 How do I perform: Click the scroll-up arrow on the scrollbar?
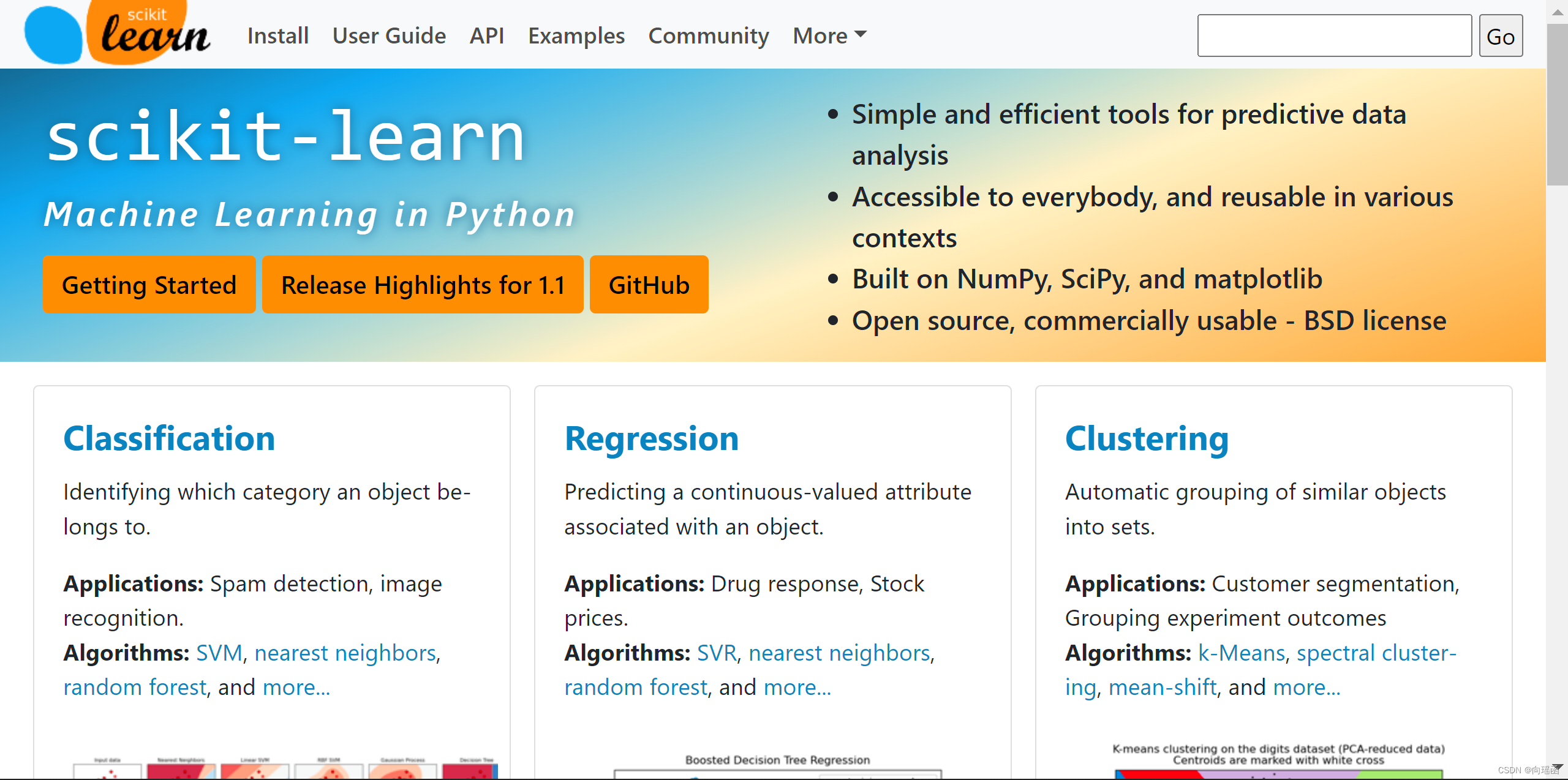[1556, 11]
